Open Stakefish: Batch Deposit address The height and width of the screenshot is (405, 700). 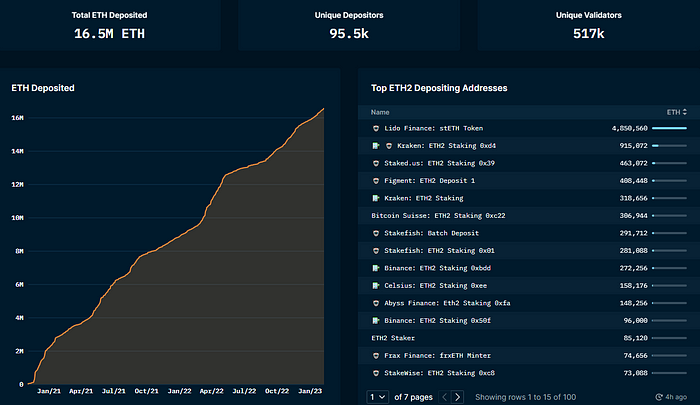pos(431,233)
